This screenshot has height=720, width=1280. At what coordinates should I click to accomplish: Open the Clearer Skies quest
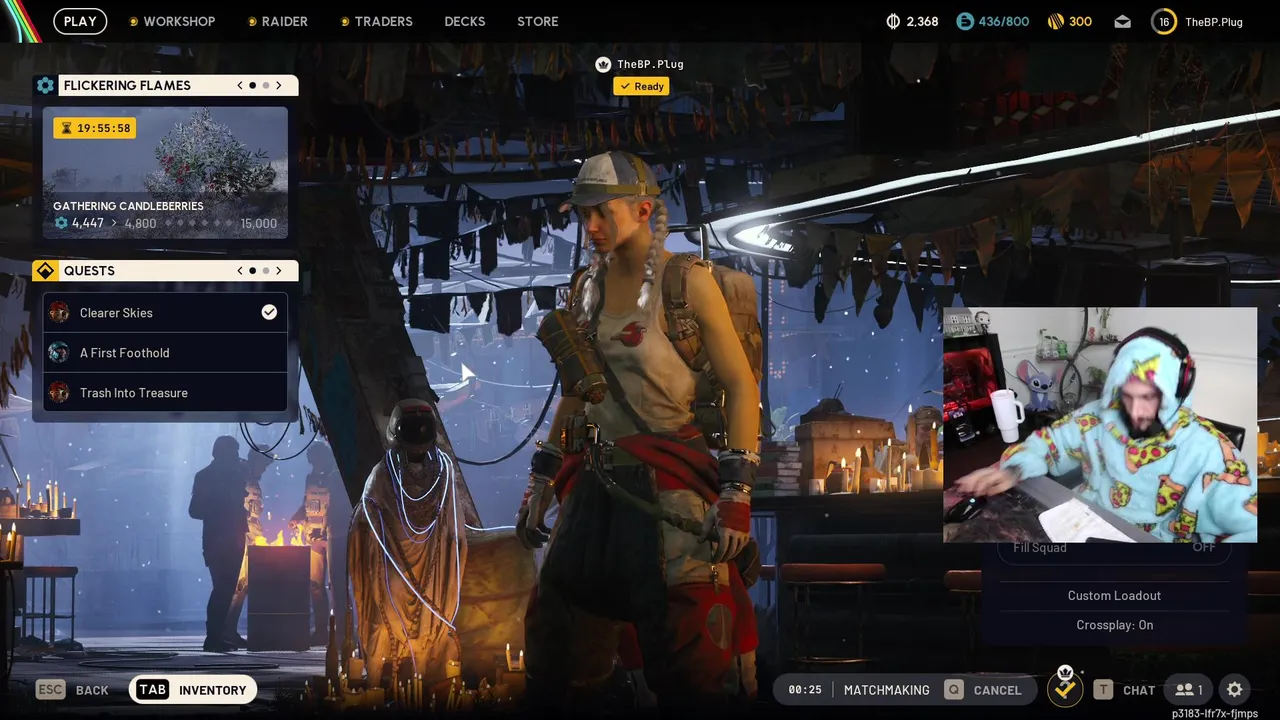point(165,312)
